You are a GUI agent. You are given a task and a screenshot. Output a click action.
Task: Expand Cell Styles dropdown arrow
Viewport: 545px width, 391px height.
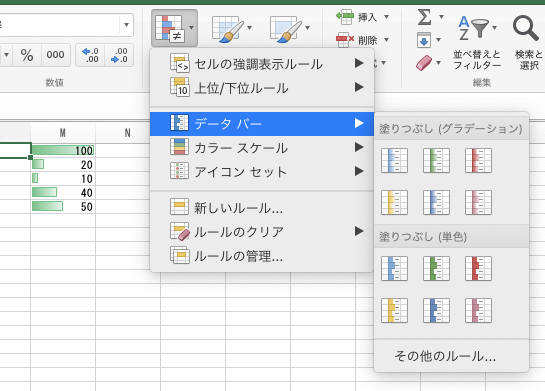pyautogui.click(x=308, y=28)
